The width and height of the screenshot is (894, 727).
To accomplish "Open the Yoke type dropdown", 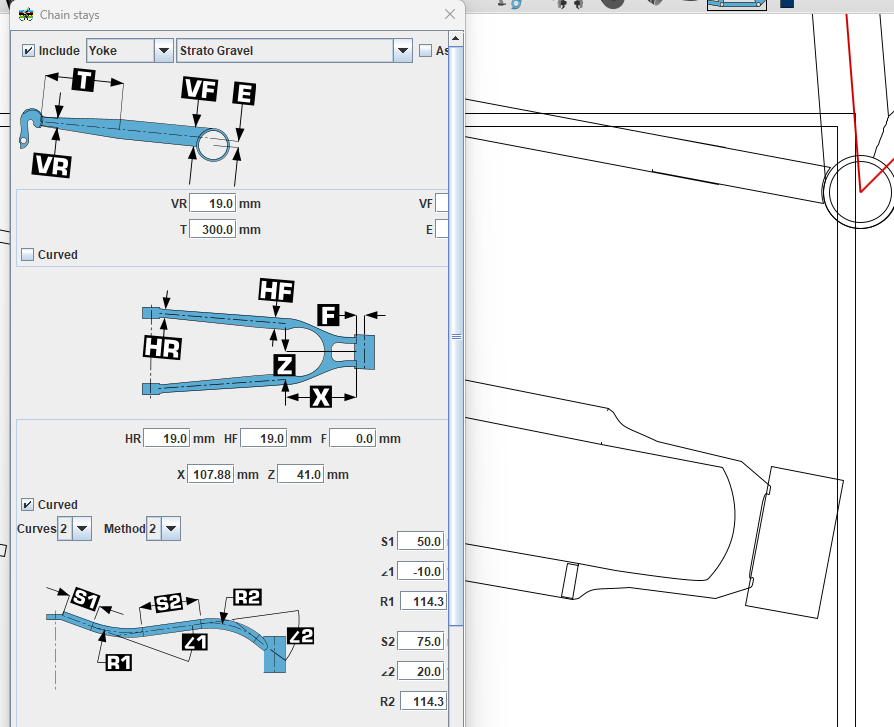I will (163, 51).
